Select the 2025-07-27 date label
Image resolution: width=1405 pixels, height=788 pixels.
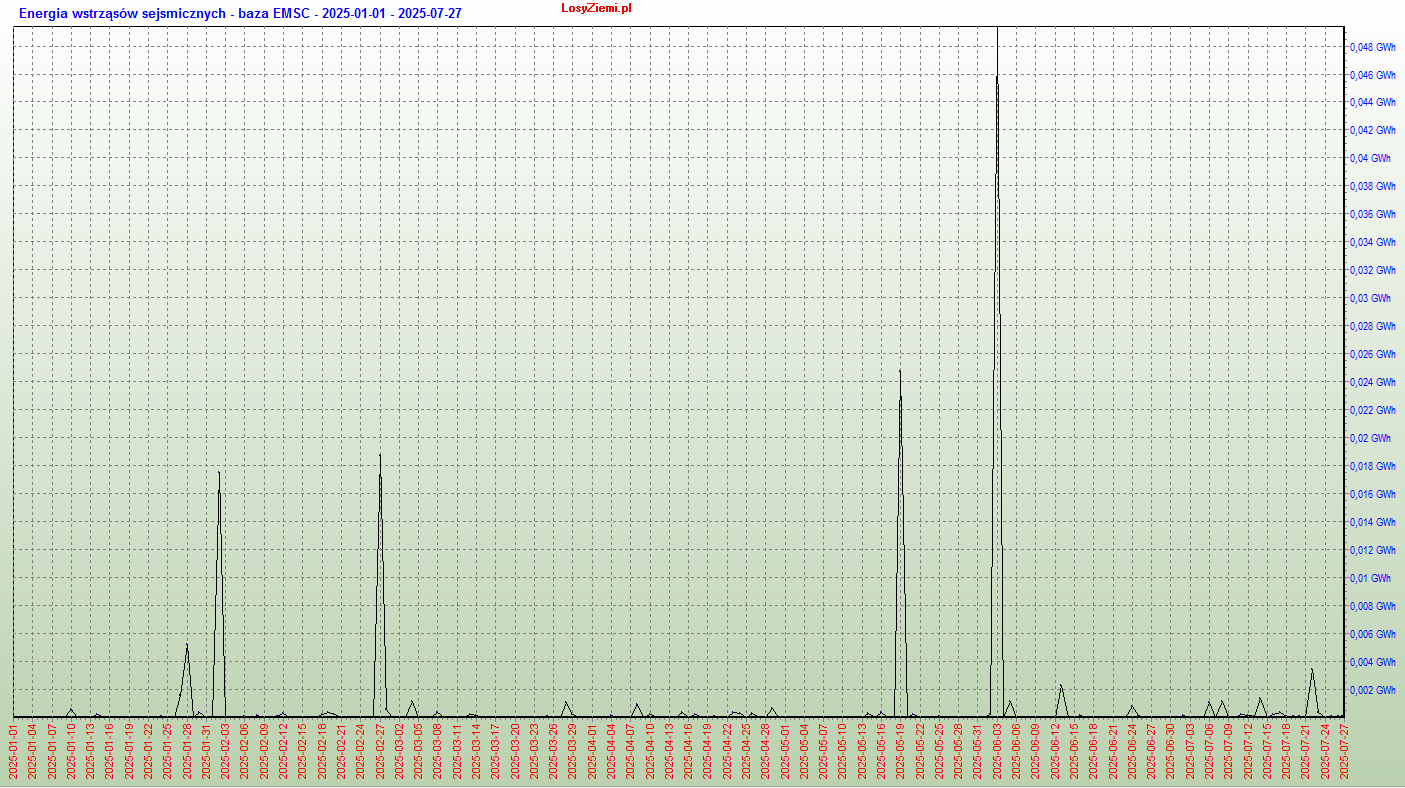pyautogui.click(x=1344, y=750)
